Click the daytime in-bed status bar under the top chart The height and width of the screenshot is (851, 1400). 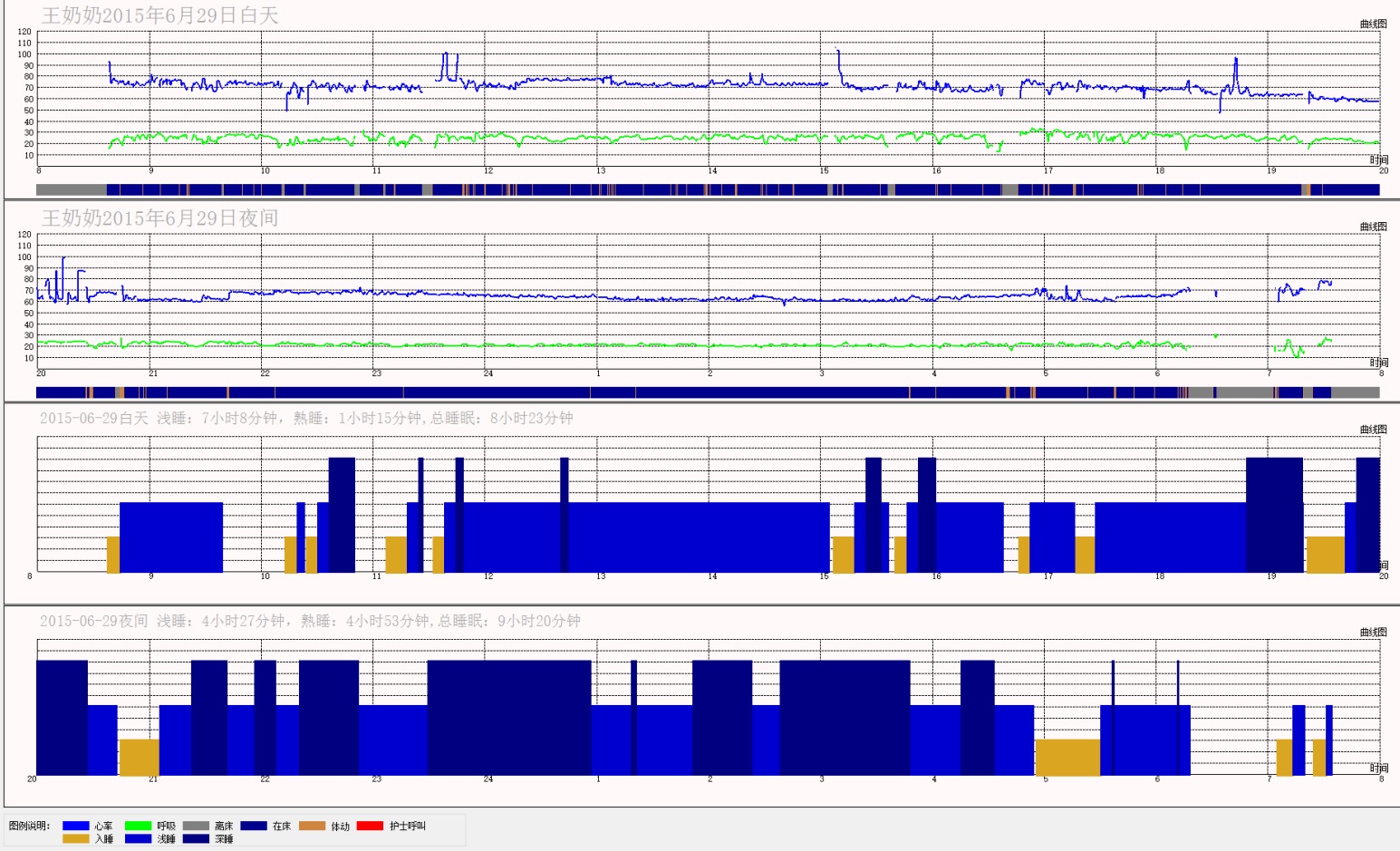[x=708, y=189]
